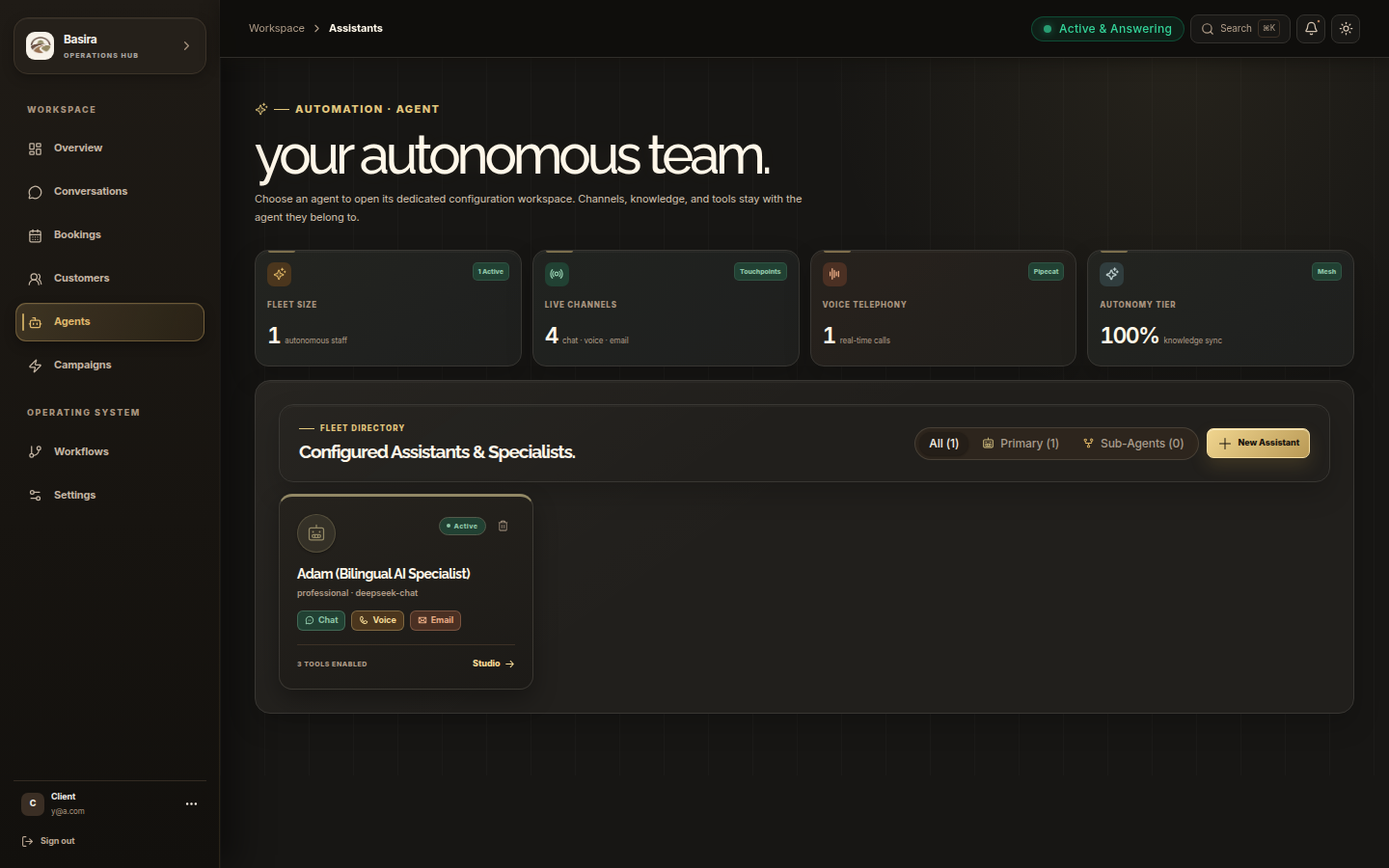Click the Assistants breadcrumb
This screenshot has width=1389, height=868.
pos(356,28)
